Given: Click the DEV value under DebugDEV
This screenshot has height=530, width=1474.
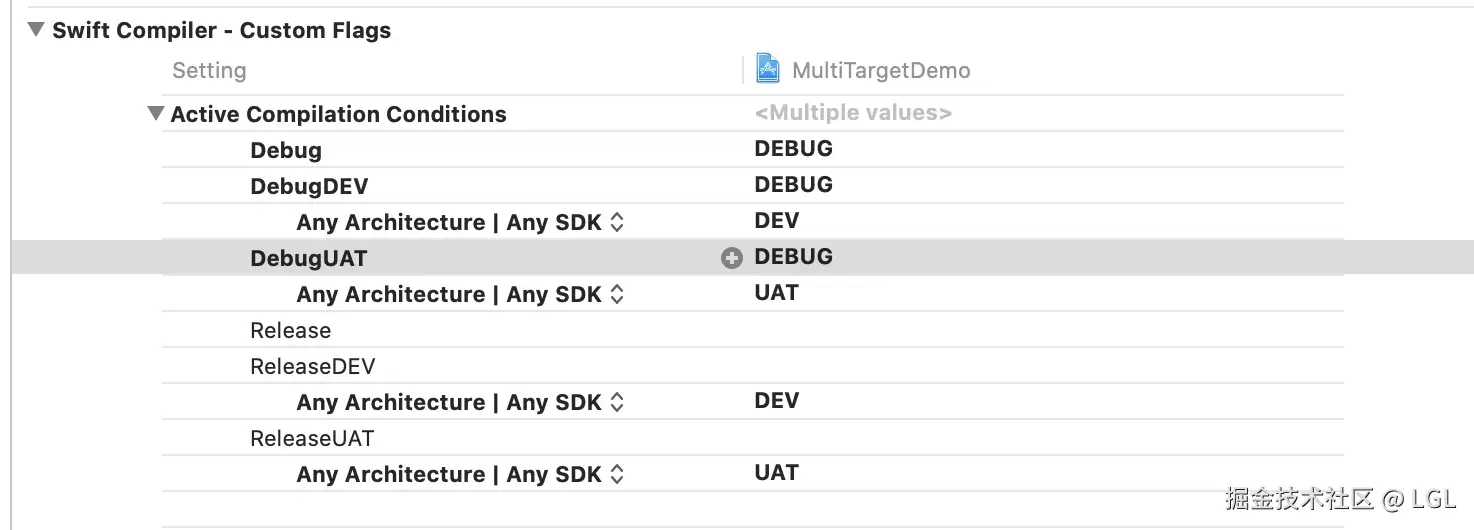Looking at the screenshot, I should click(x=777, y=221).
